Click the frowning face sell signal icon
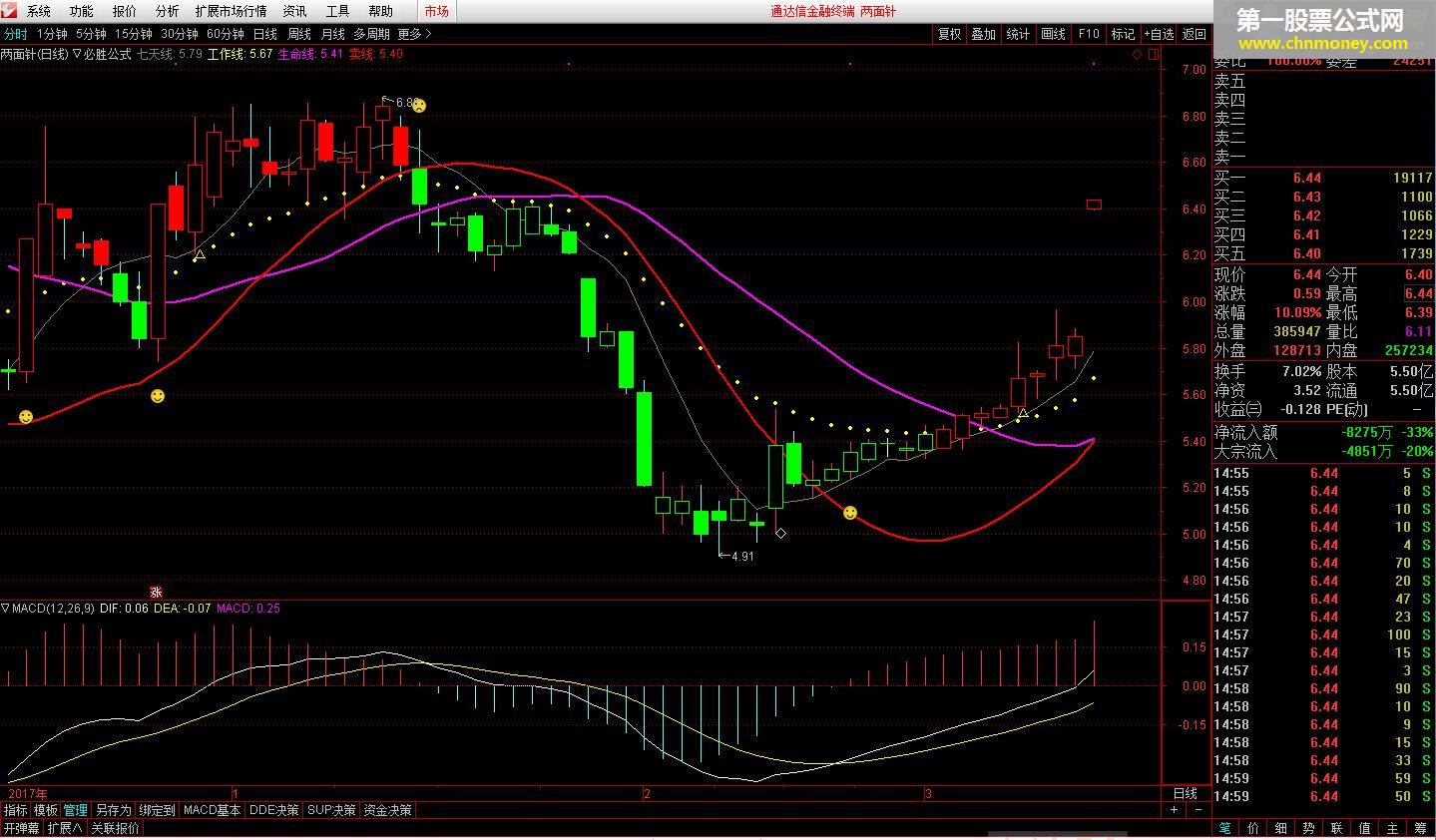 pyautogui.click(x=420, y=106)
